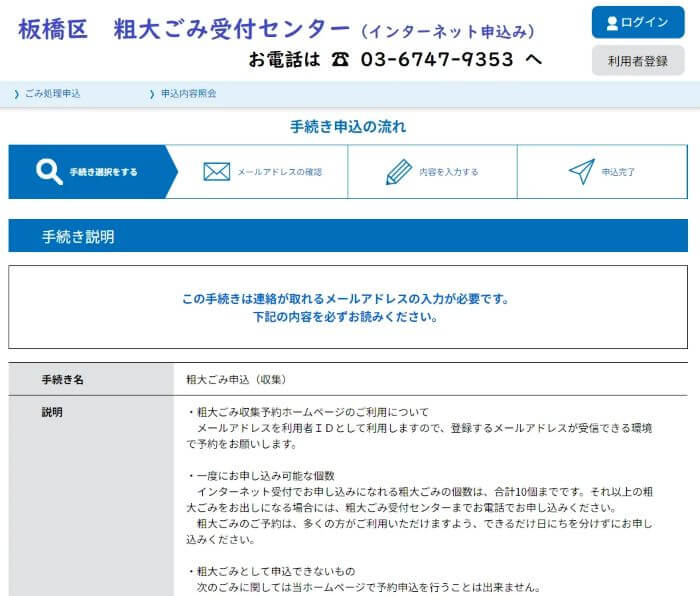The width and height of the screenshot is (700, 596).
Task: Select the 申込完了 step label
Action: coord(618,172)
